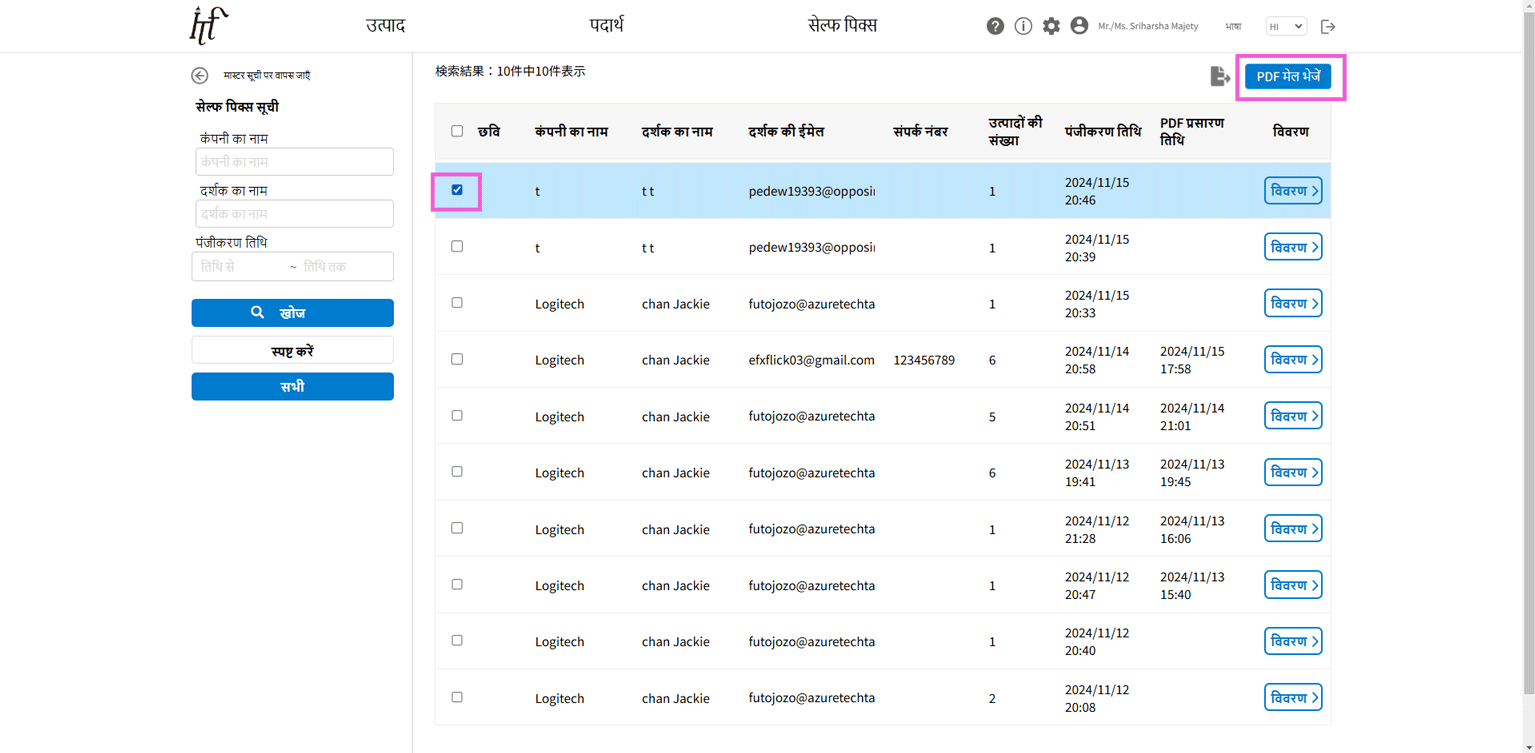Image resolution: width=1535 pixels, height=753 pixels.
Task: Open the help question mark icon
Action: (995, 26)
